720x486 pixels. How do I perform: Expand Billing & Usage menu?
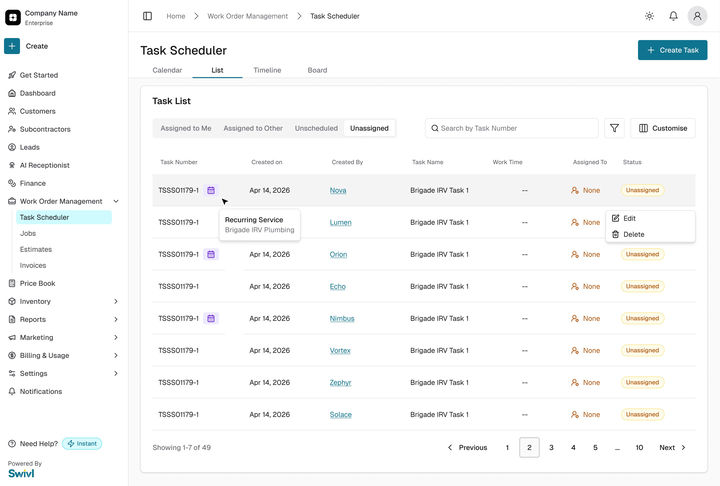coord(116,355)
